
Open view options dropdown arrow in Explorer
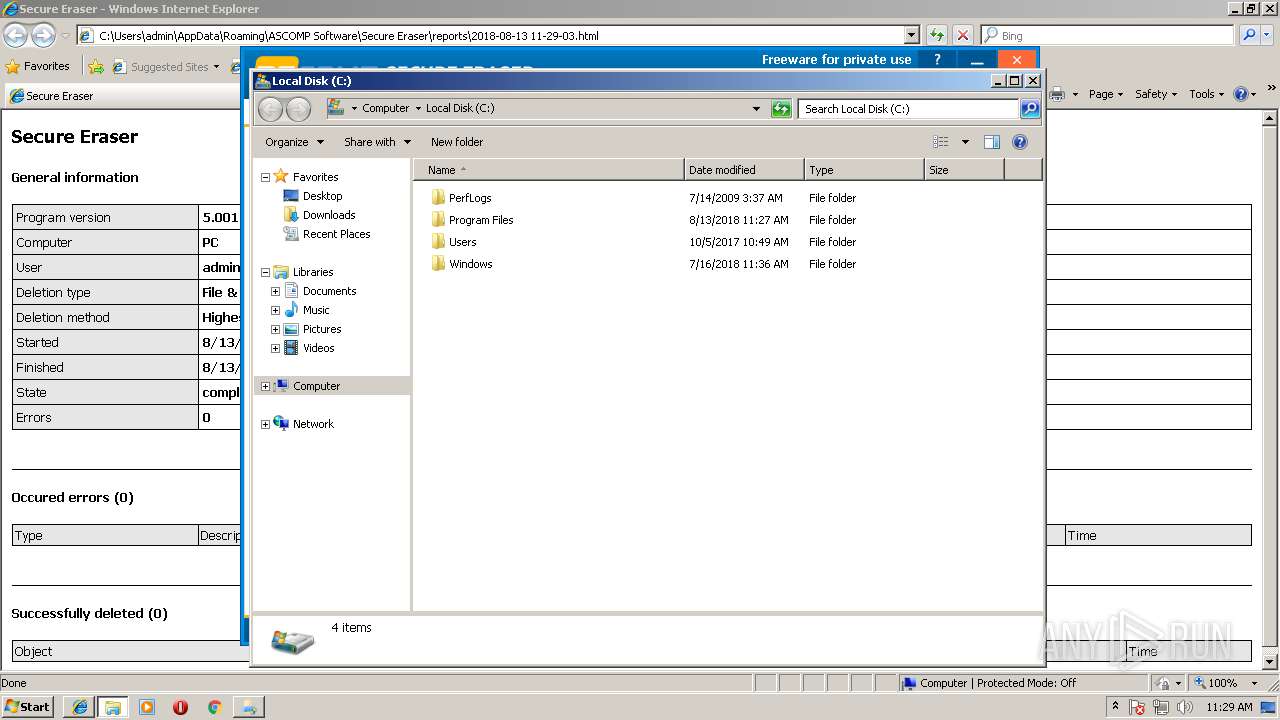(x=965, y=142)
